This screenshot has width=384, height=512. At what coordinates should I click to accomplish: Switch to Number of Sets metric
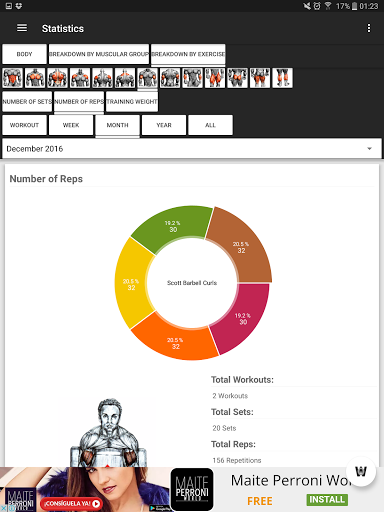27,101
